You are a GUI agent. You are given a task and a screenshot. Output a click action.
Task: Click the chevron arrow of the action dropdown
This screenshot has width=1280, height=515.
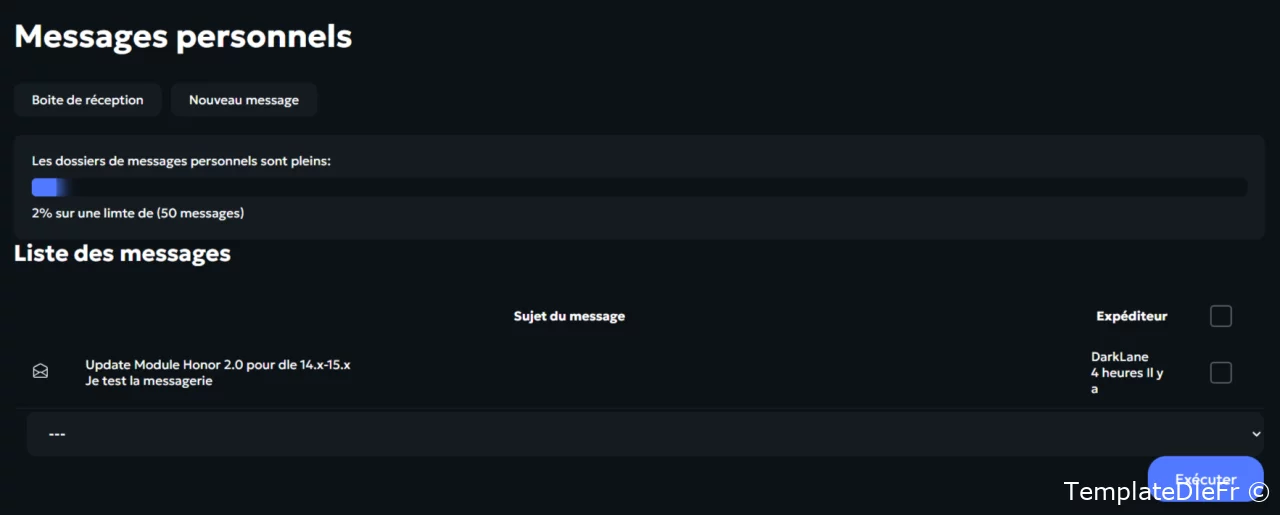coord(1256,434)
